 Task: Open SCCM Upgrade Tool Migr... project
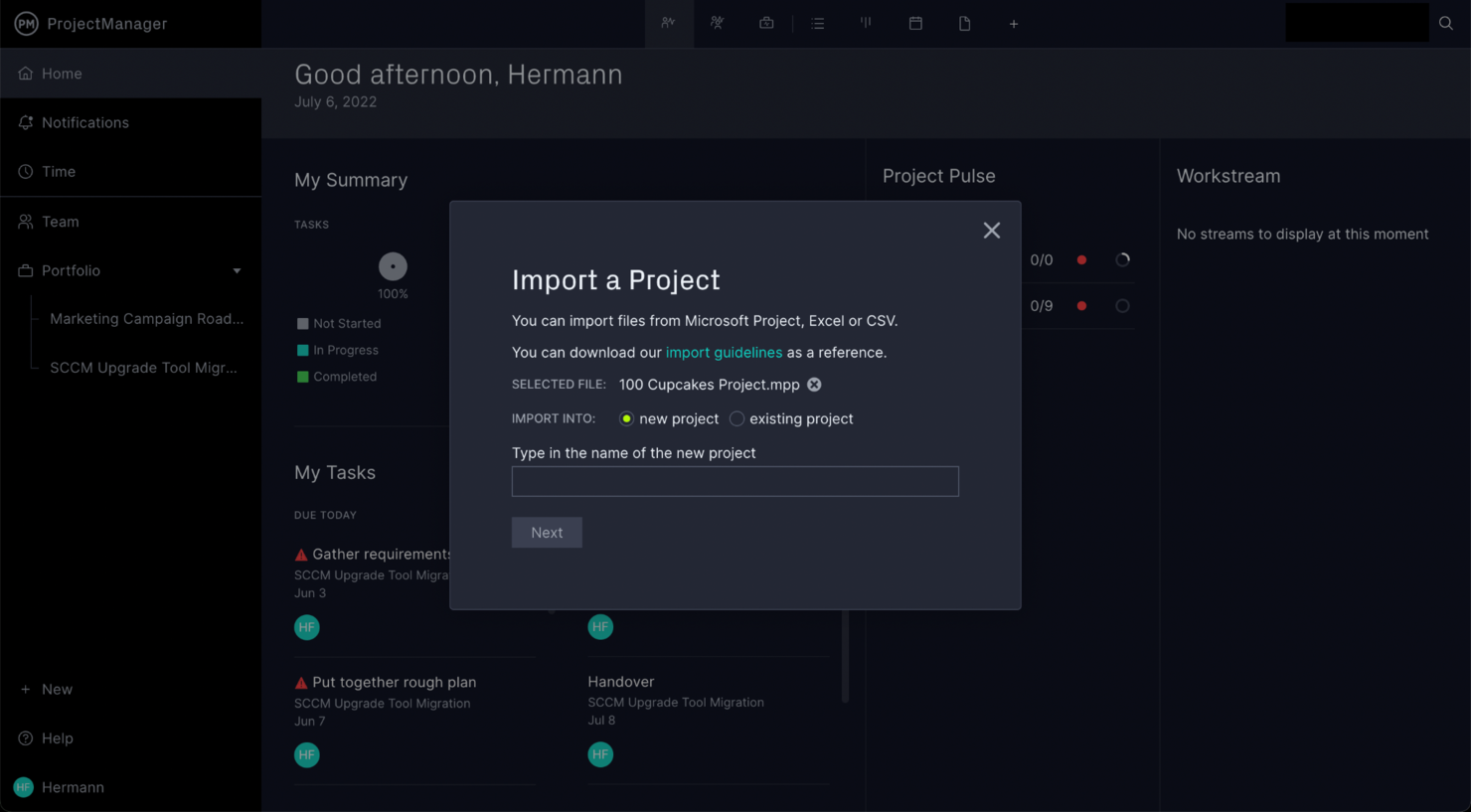(144, 368)
